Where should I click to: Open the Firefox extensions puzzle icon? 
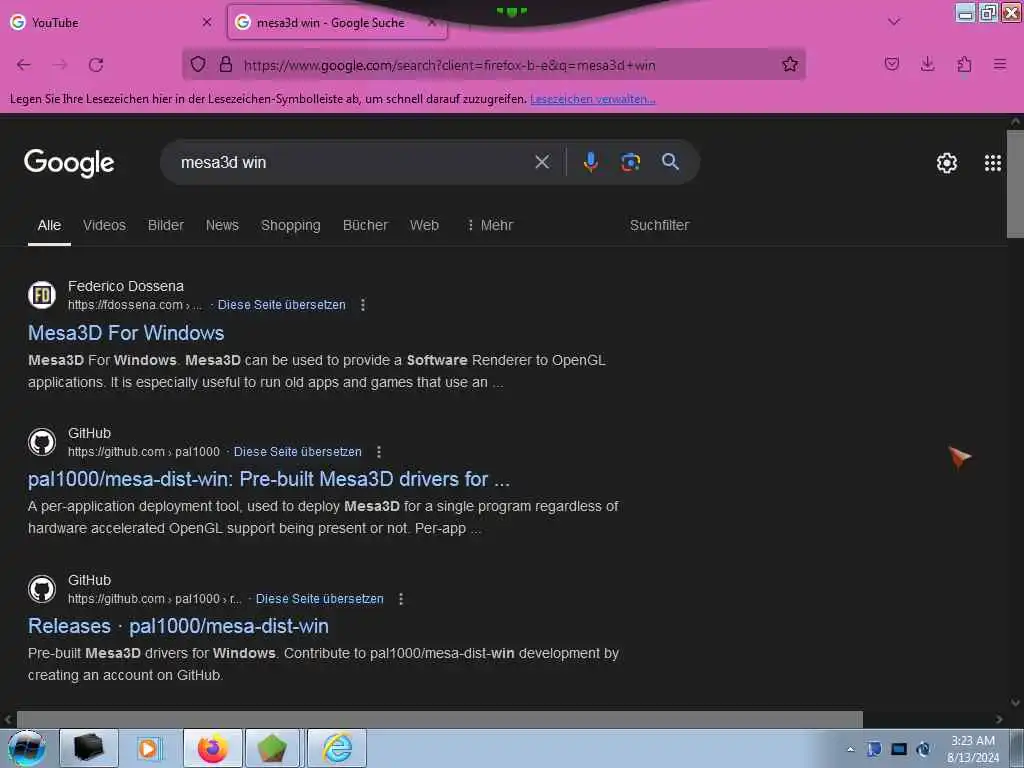[x=964, y=64]
